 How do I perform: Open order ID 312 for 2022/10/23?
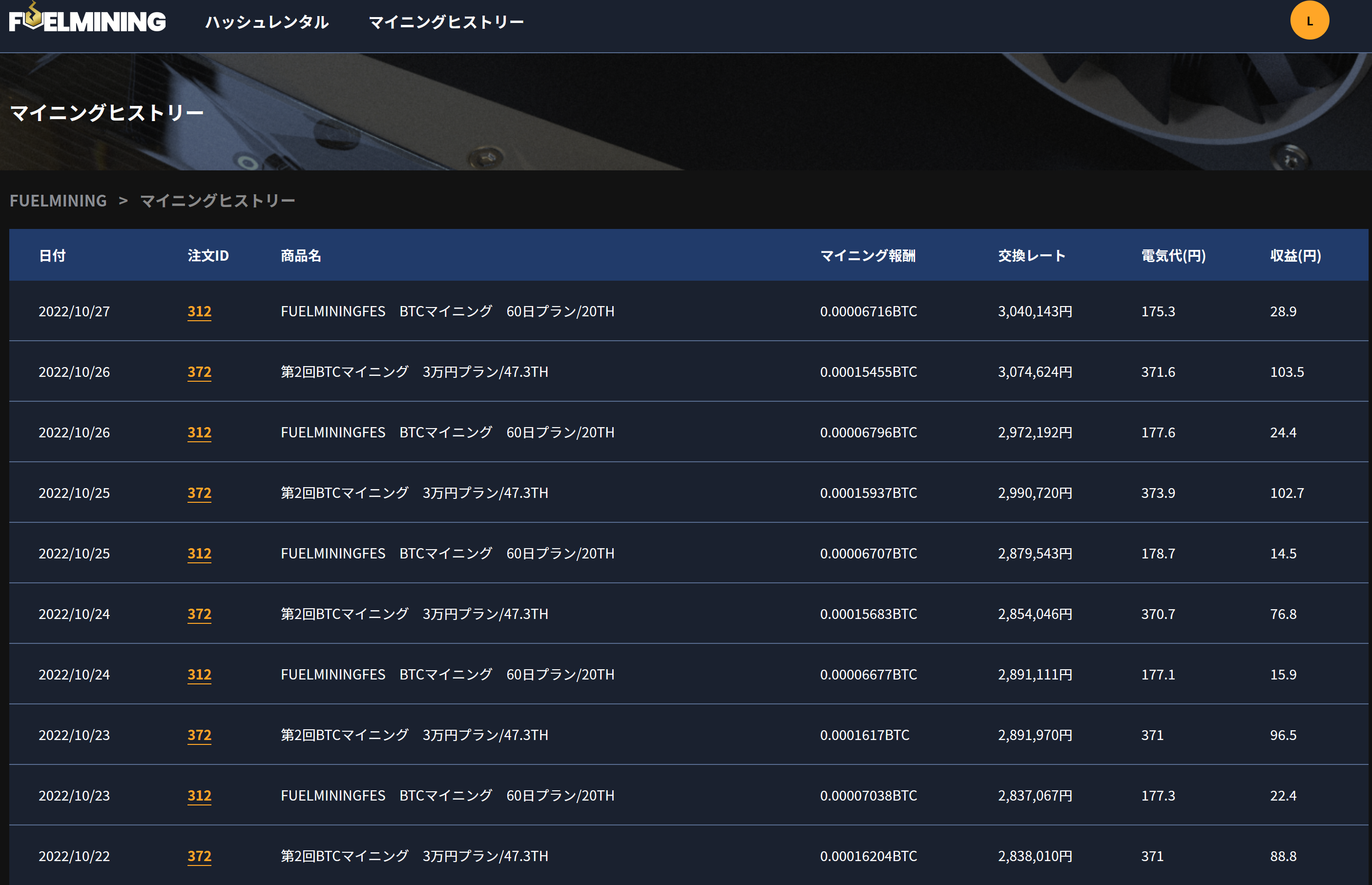(x=199, y=795)
